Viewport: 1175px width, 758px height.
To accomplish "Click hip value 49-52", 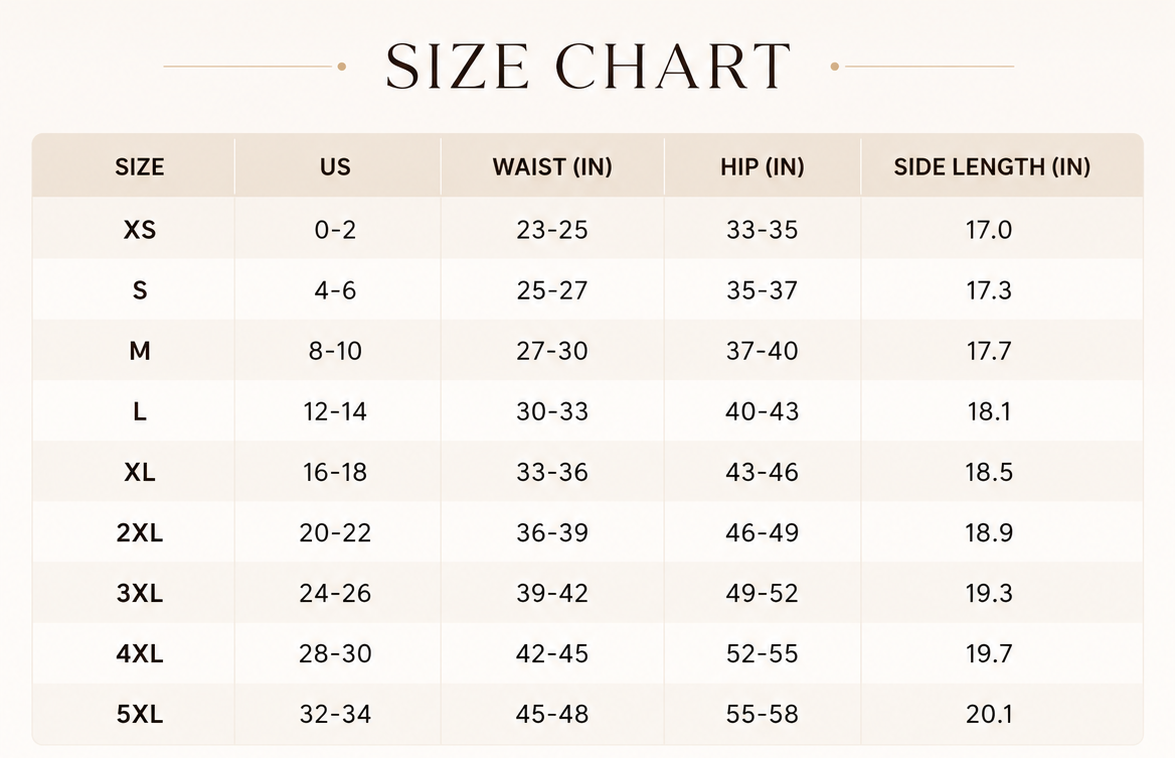I will pyautogui.click(x=762, y=593).
